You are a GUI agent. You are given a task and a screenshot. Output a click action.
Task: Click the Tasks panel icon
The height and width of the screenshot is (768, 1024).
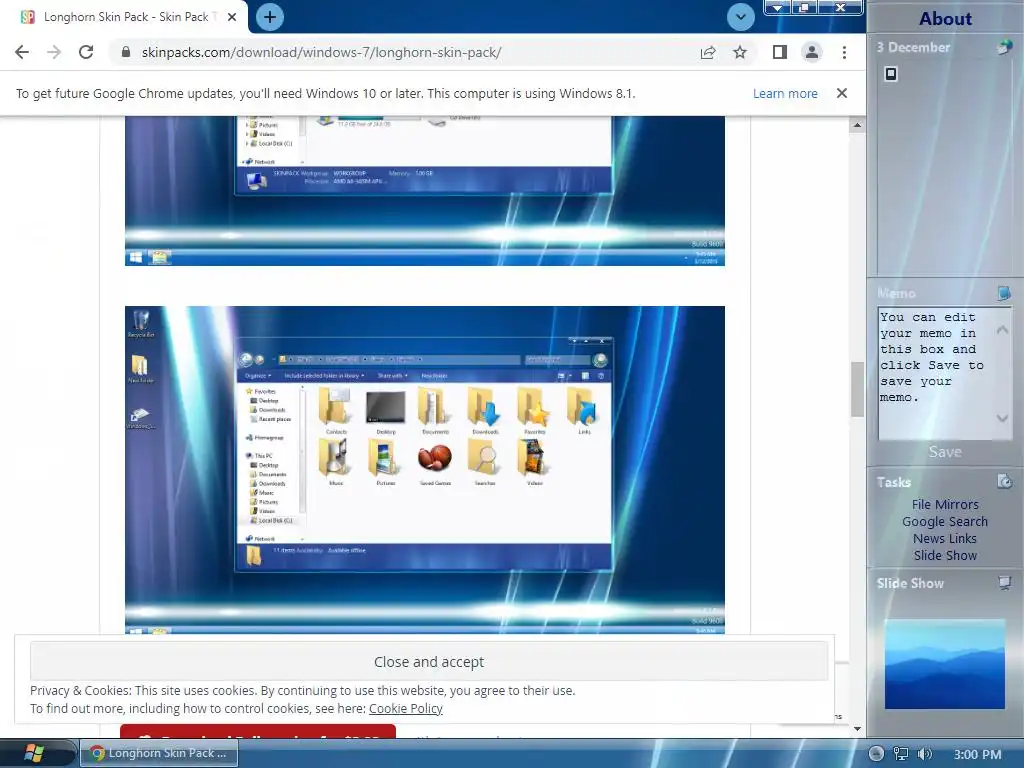1004,481
